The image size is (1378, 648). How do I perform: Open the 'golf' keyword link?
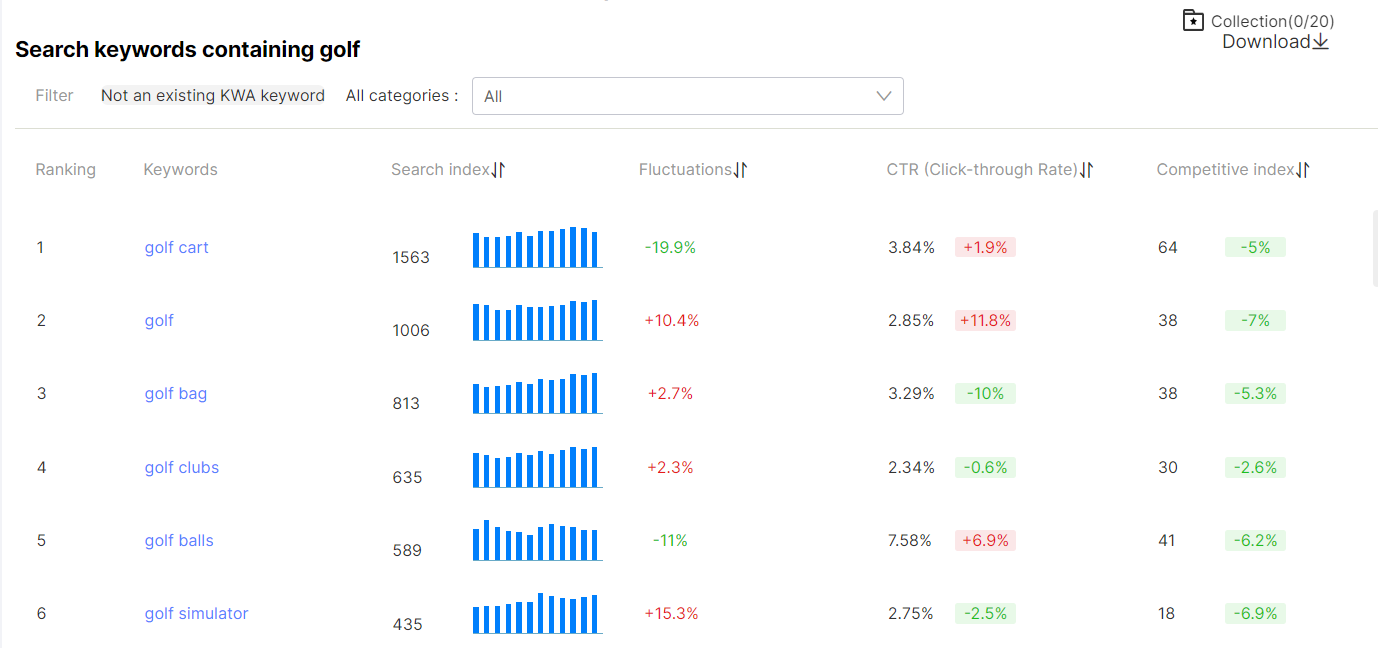pyautogui.click(x=159, y=320)
